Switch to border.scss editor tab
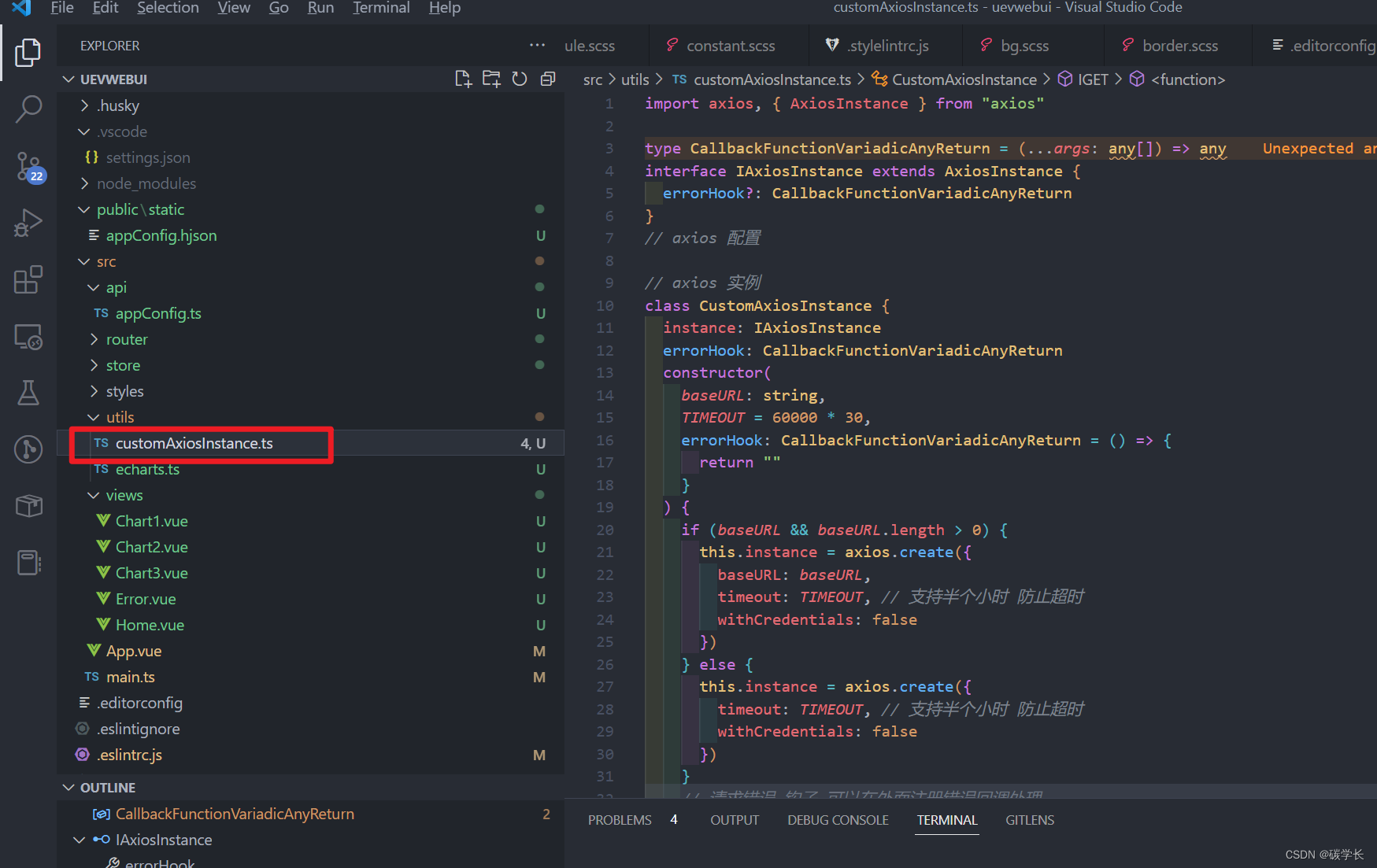The height and width of the screenshot is (868, 1377). (x=1178, y=46)
